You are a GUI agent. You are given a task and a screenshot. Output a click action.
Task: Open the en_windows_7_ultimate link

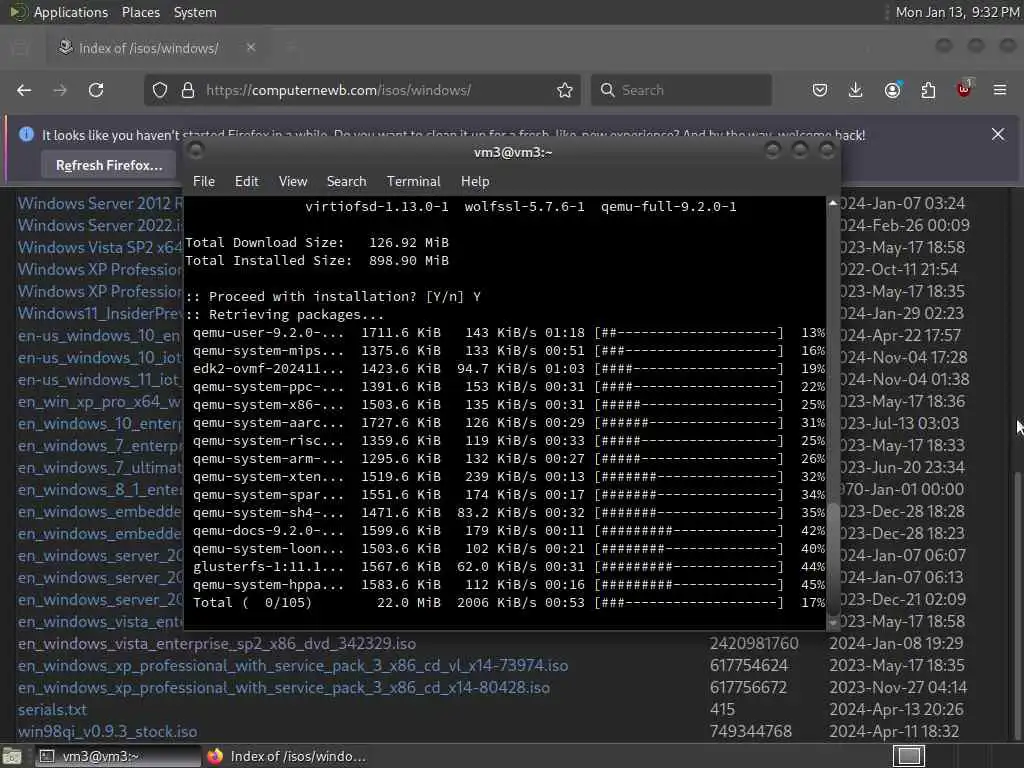101,468
